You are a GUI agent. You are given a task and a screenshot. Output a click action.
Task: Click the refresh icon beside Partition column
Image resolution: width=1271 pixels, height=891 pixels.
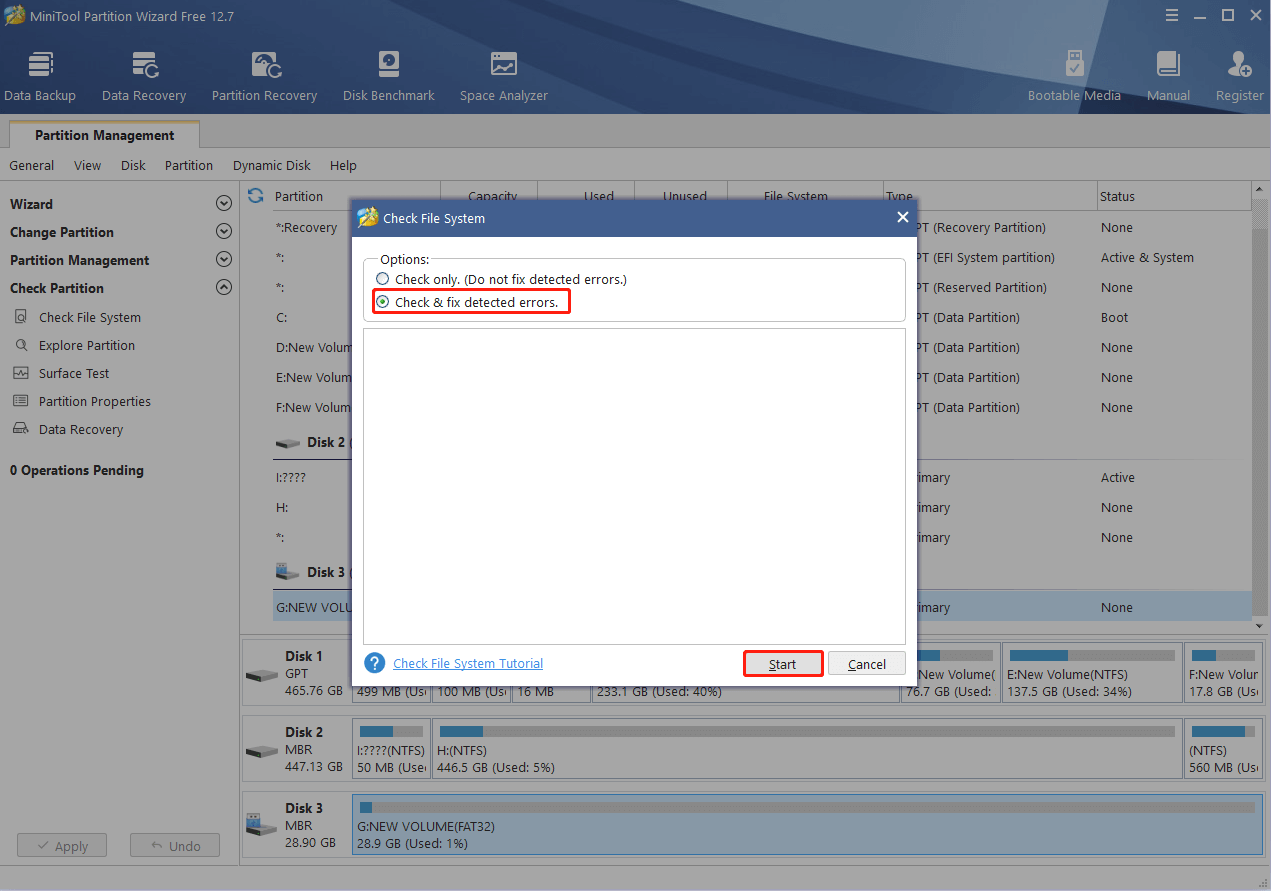pyautogui.click(x=255, y=196)
